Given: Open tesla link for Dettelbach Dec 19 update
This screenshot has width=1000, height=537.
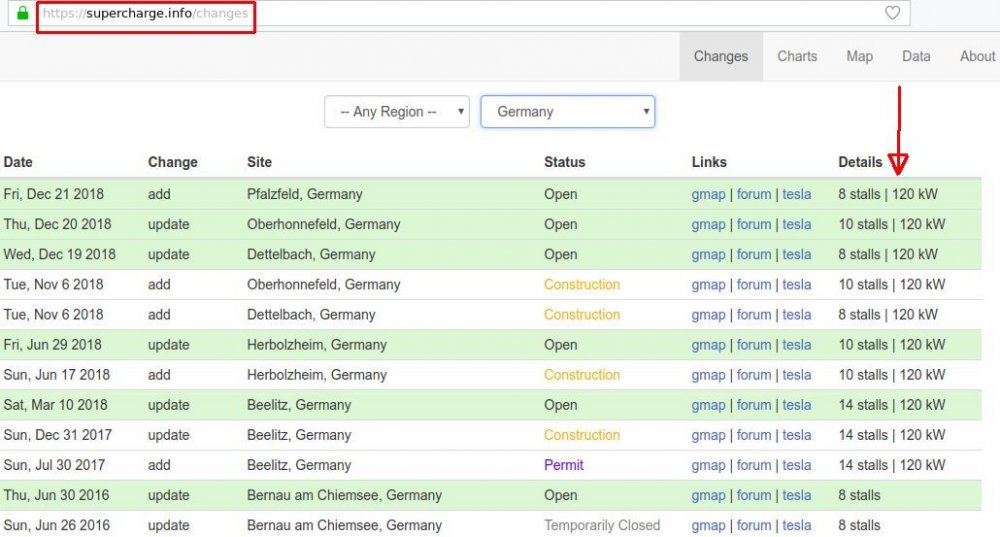Looking at the screenshot, I should [x=797, y=254].
